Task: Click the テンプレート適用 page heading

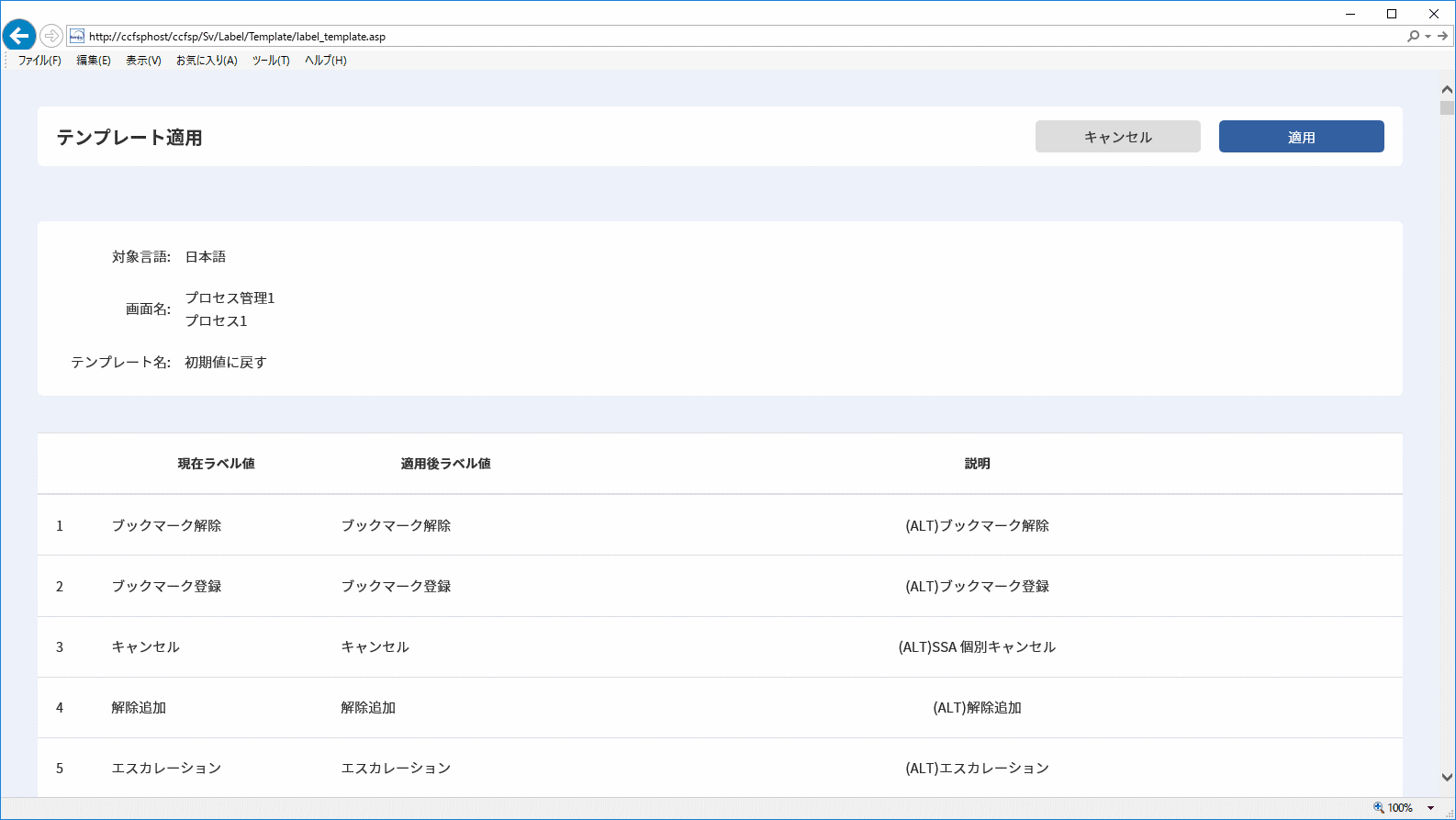Action: click(x=129, y=138)
